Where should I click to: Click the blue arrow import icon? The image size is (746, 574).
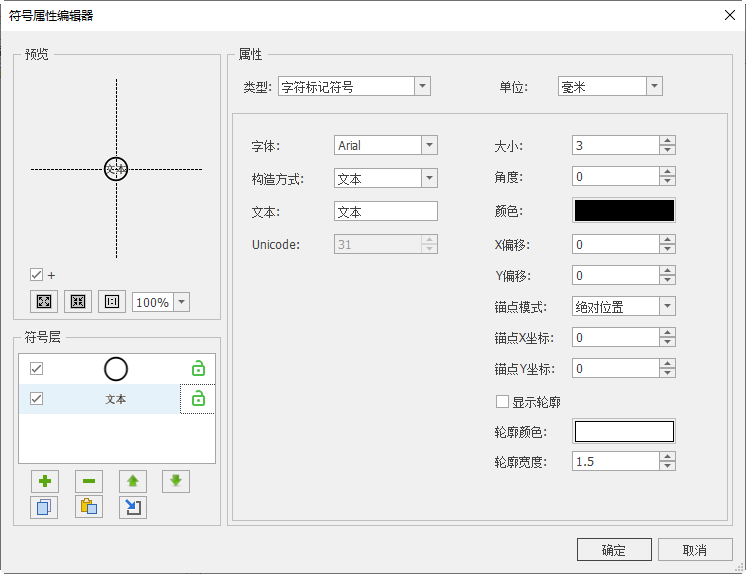click(133, 507)
